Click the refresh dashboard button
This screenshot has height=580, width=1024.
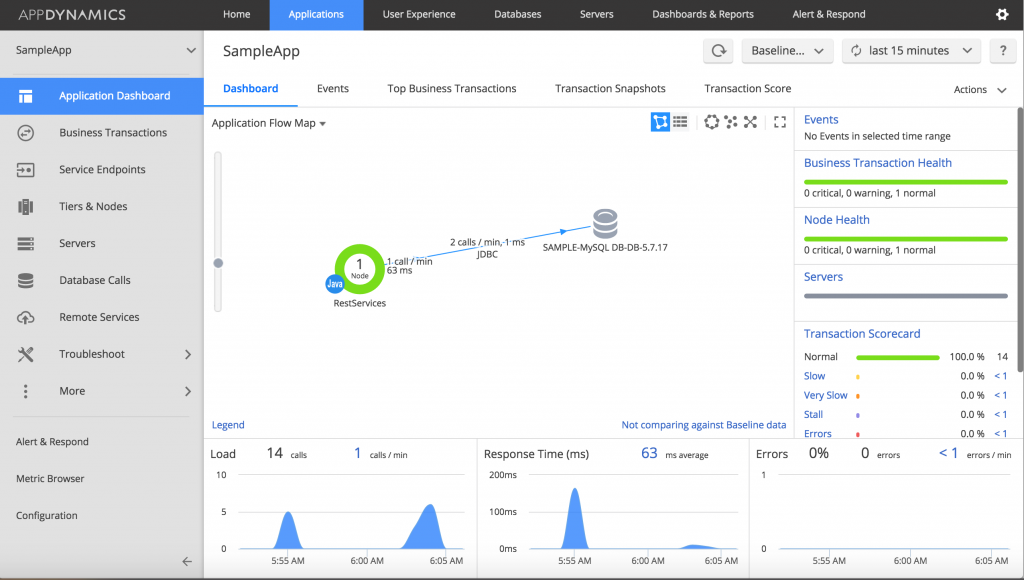coord(718,51)
